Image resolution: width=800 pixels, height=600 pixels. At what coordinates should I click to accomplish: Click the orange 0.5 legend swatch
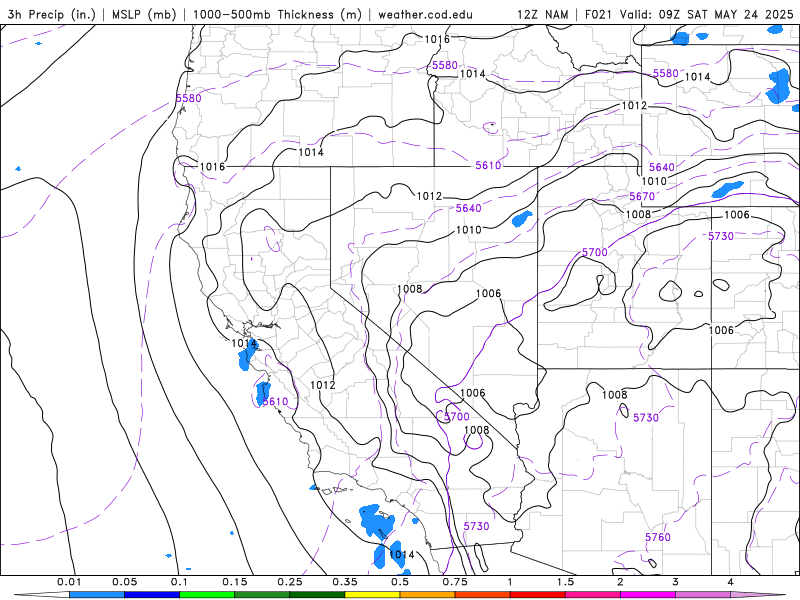[427, 595]
